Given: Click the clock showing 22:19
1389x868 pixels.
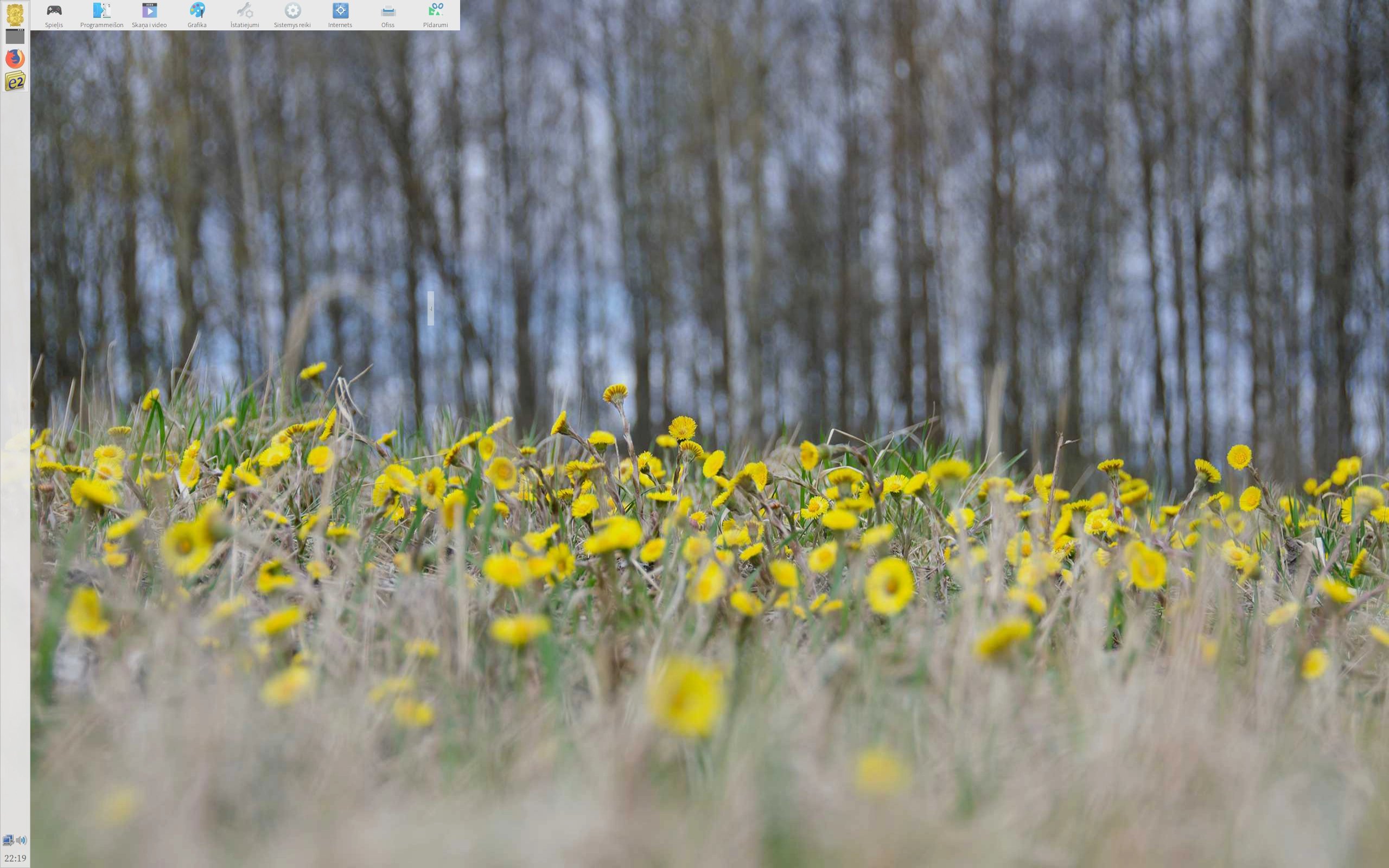Looking at the screenshot, I should click(16, 859).
